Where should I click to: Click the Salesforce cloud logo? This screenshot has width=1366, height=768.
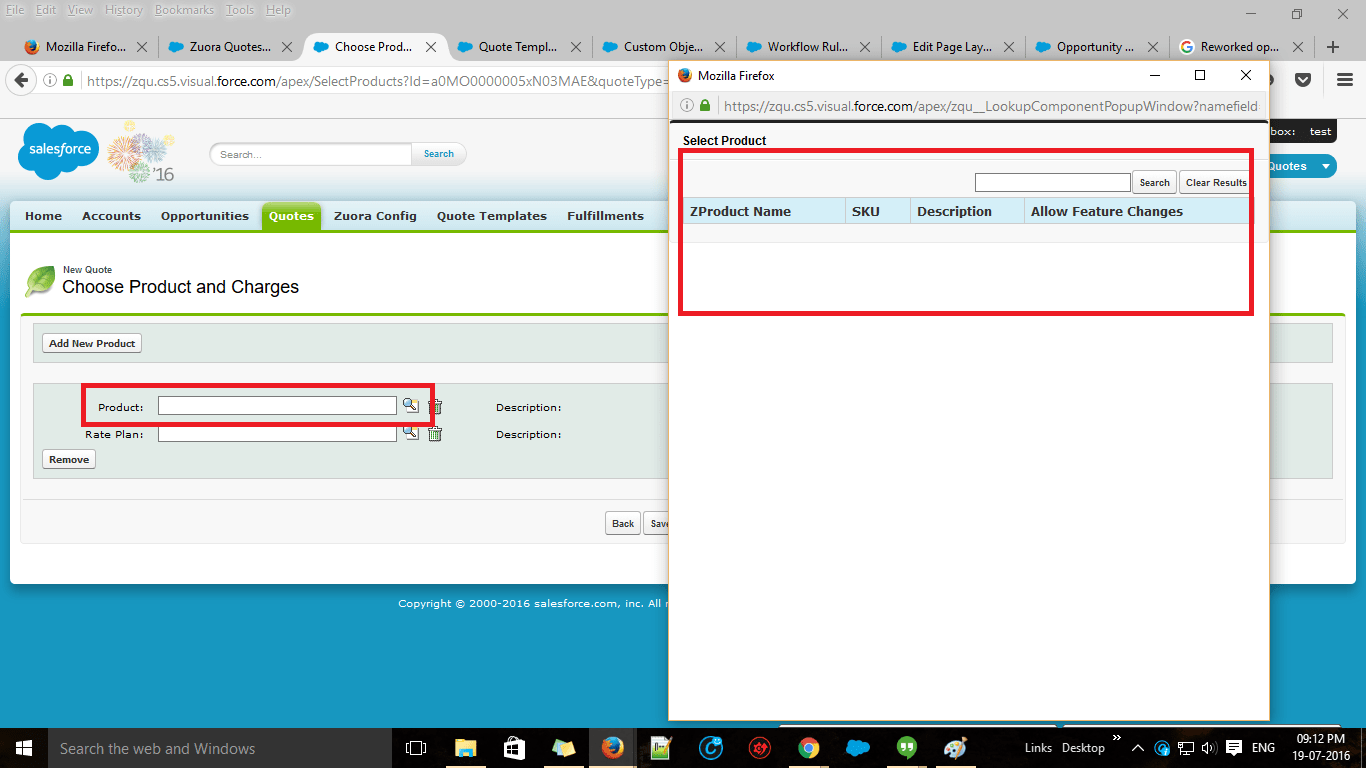[57, 150]
